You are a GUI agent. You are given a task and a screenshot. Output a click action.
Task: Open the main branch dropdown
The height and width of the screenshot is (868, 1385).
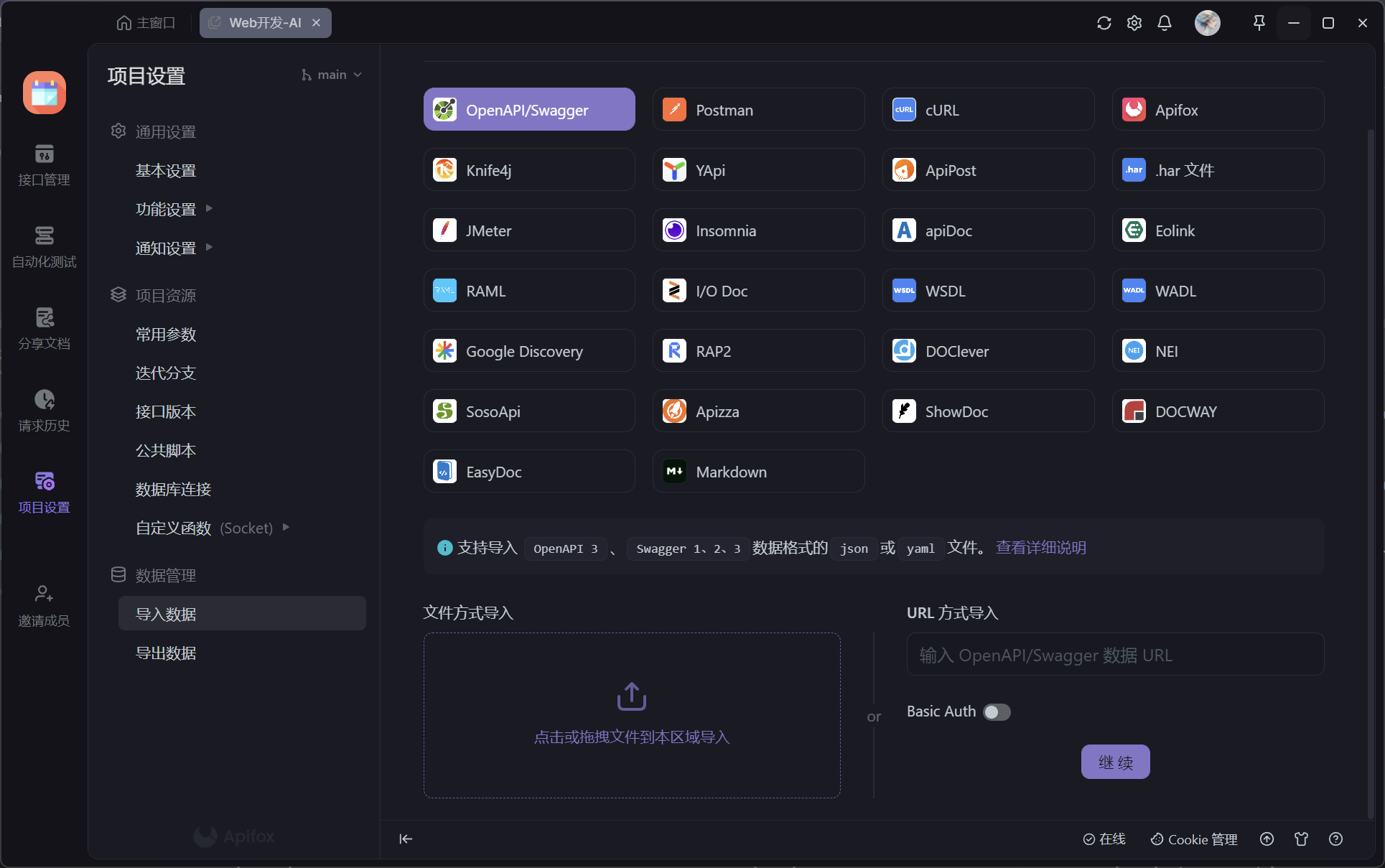[332, 75]
